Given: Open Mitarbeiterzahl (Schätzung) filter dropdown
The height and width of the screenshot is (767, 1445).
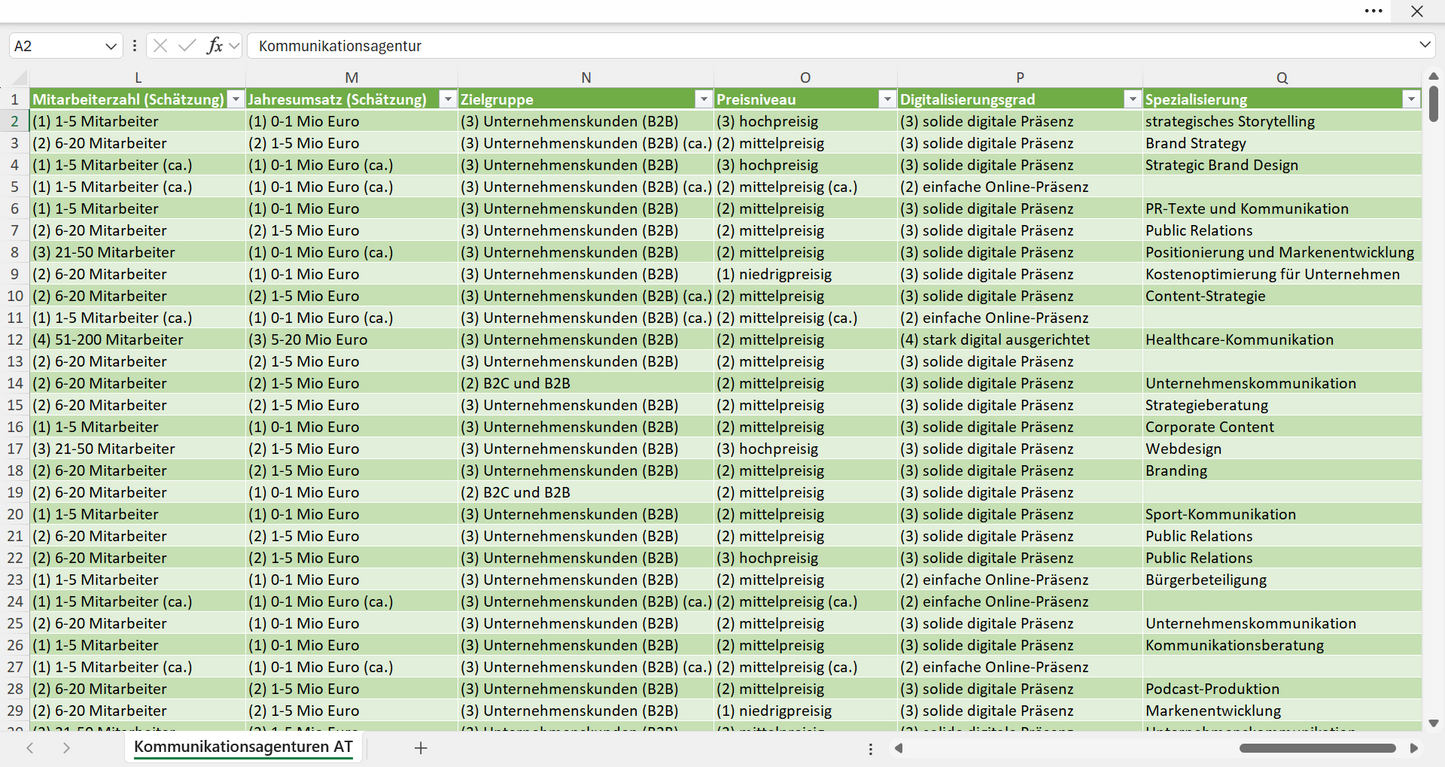Looking at the screenshot, I should (x=236, y=99).
